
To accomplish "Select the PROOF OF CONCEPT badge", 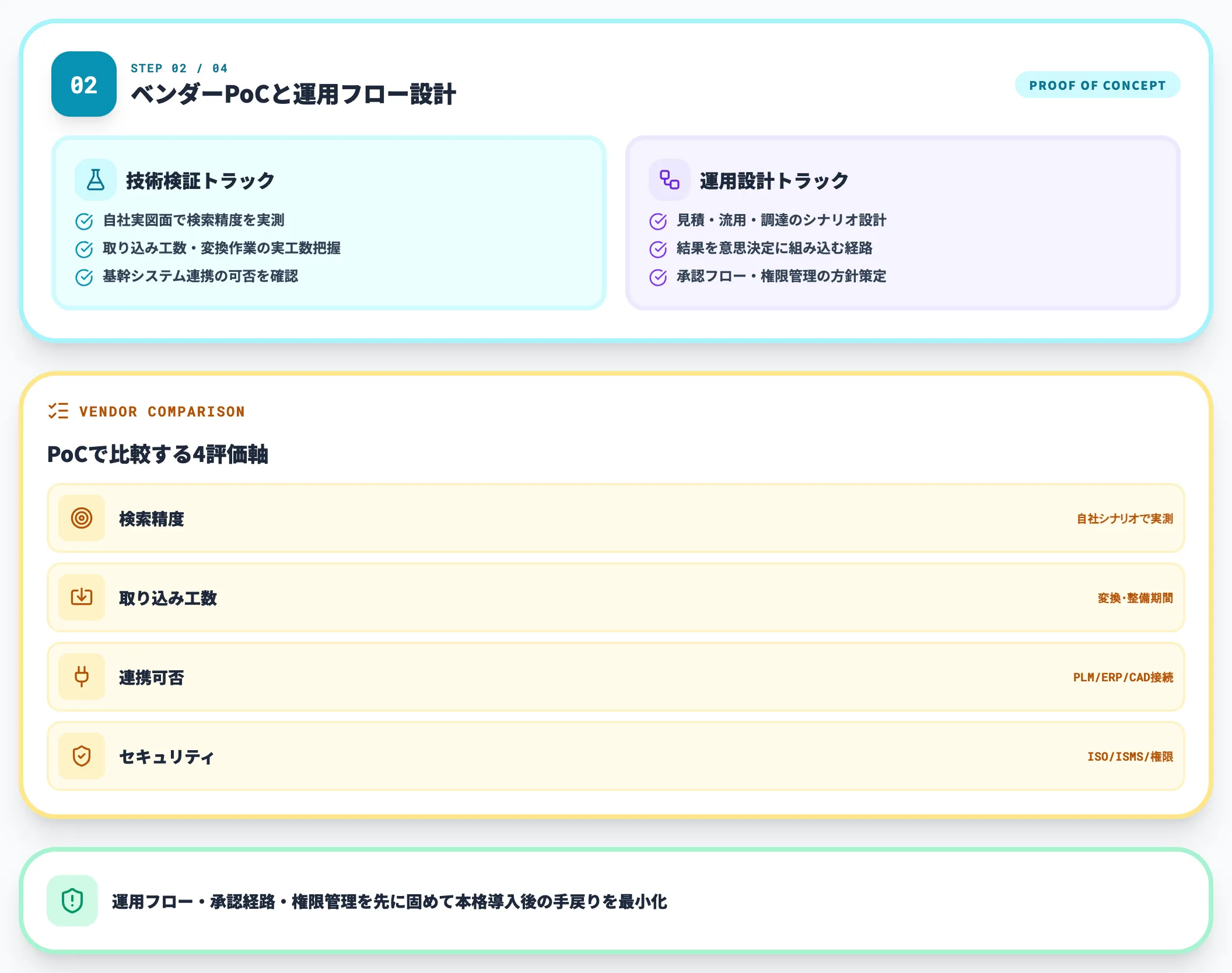I will coord(1097,85).
